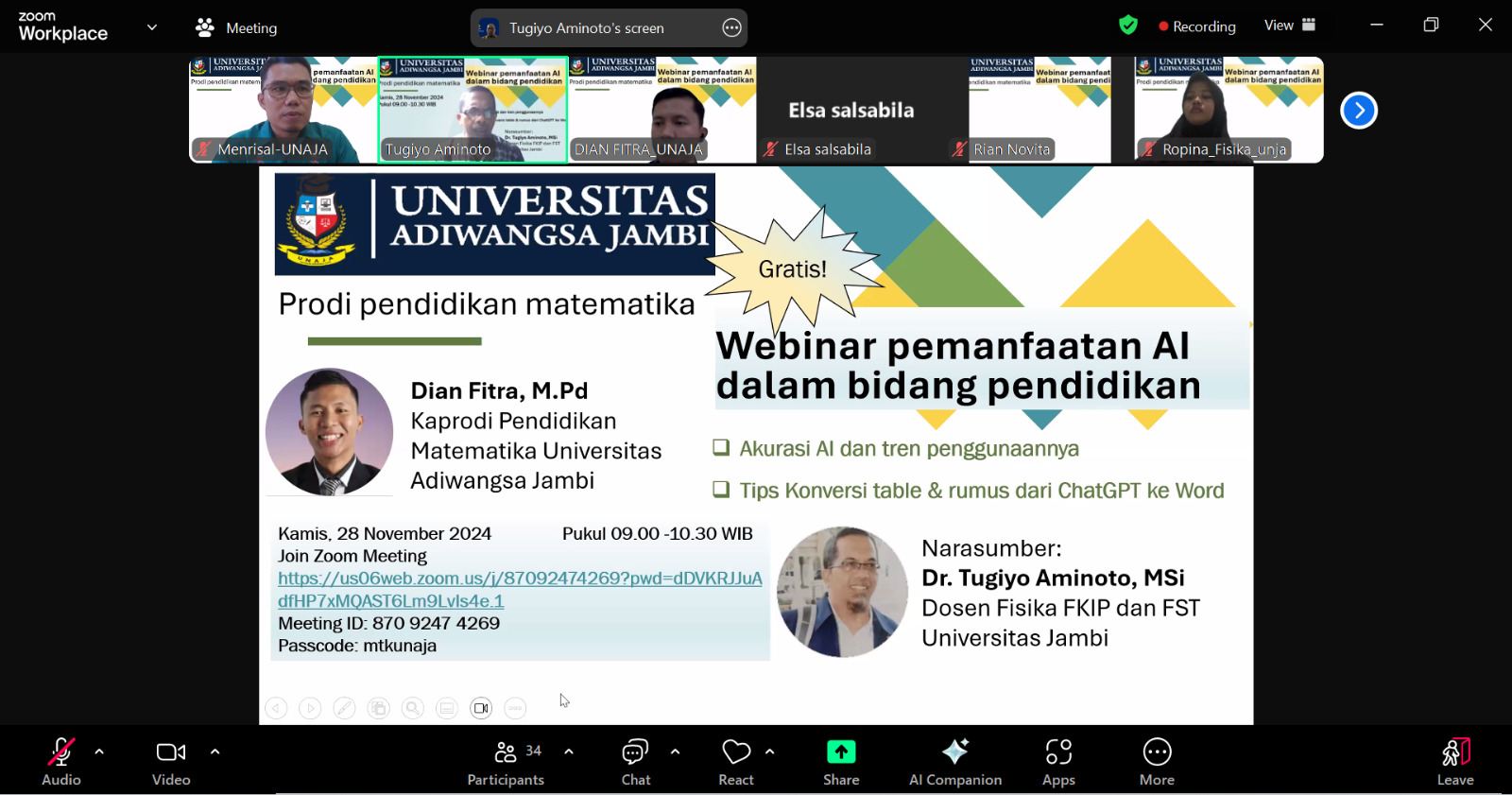Screen dimensions: 1512x795
Task: Click Dian Fitra, M.Pd name text
Action: (499, 390)
